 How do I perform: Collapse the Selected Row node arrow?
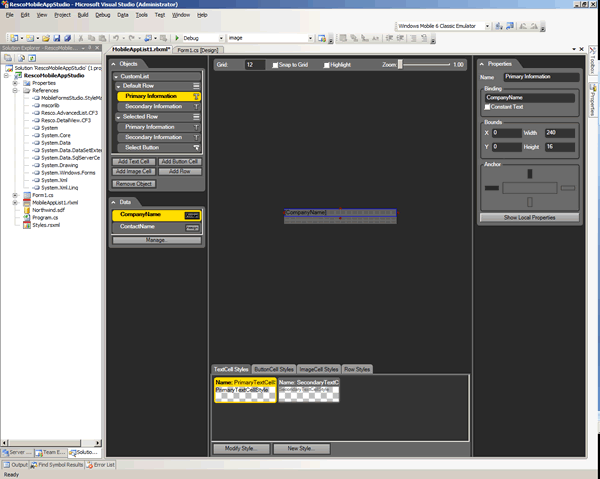coord(118,117)
